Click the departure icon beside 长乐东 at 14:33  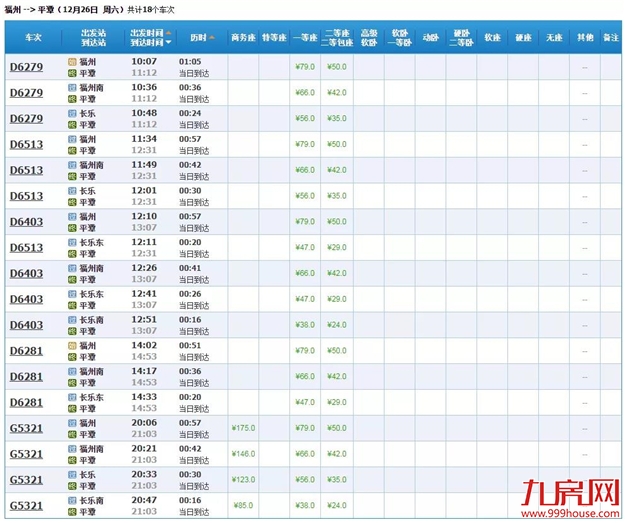click(72, 397)
